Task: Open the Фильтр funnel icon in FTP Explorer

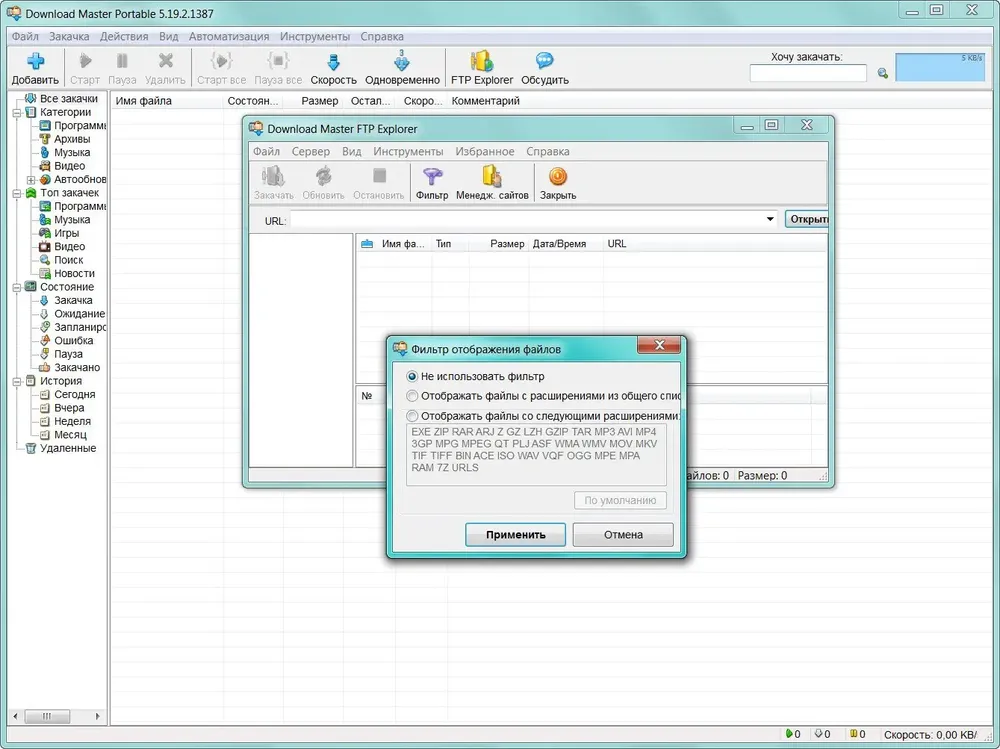Action: pos(432,176)
